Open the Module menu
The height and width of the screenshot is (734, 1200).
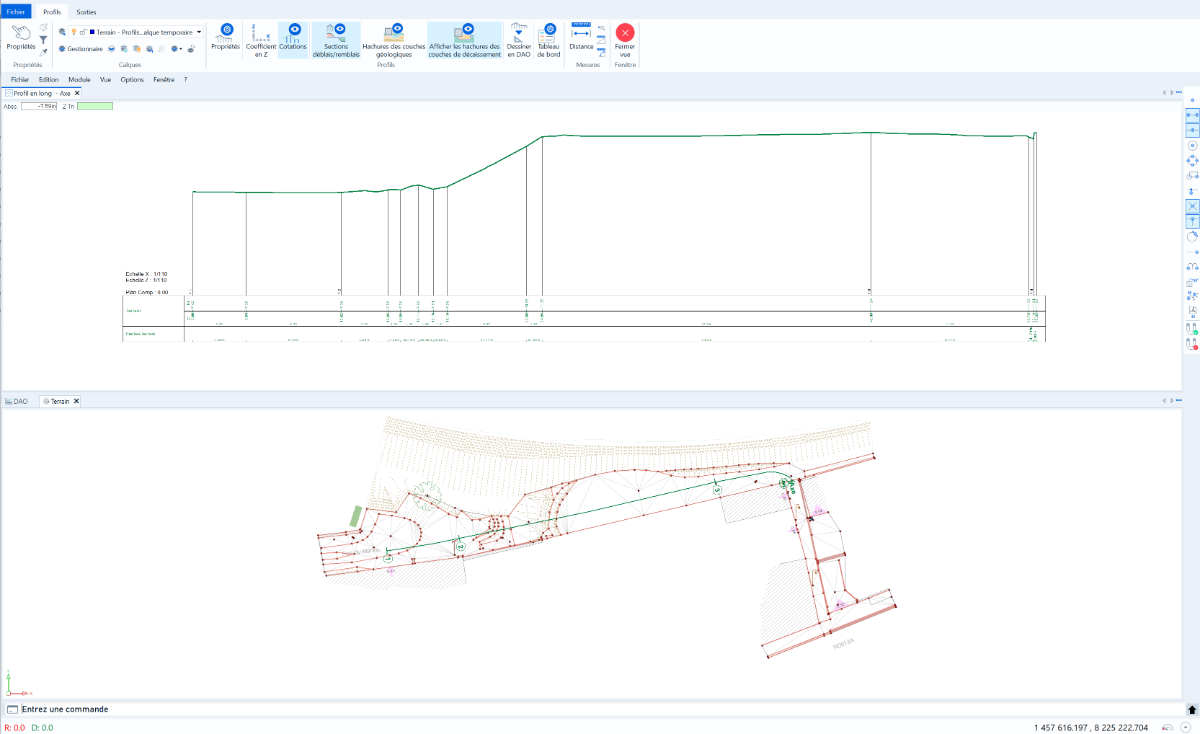79,79
